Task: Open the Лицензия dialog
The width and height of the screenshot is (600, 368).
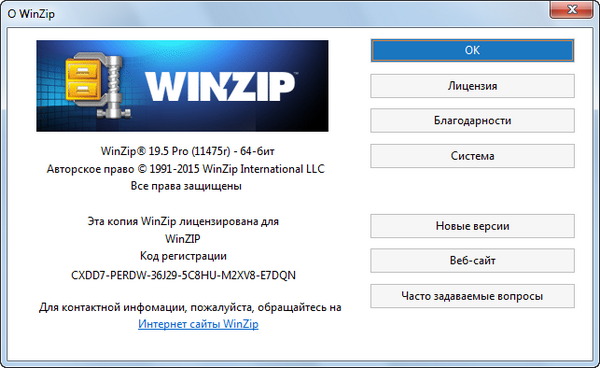Action: click(472, 86)
